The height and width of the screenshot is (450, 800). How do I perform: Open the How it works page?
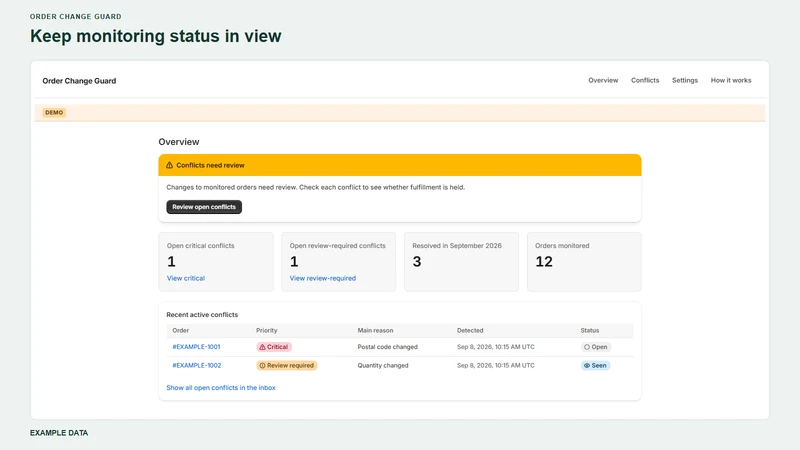tap(731, 80)
